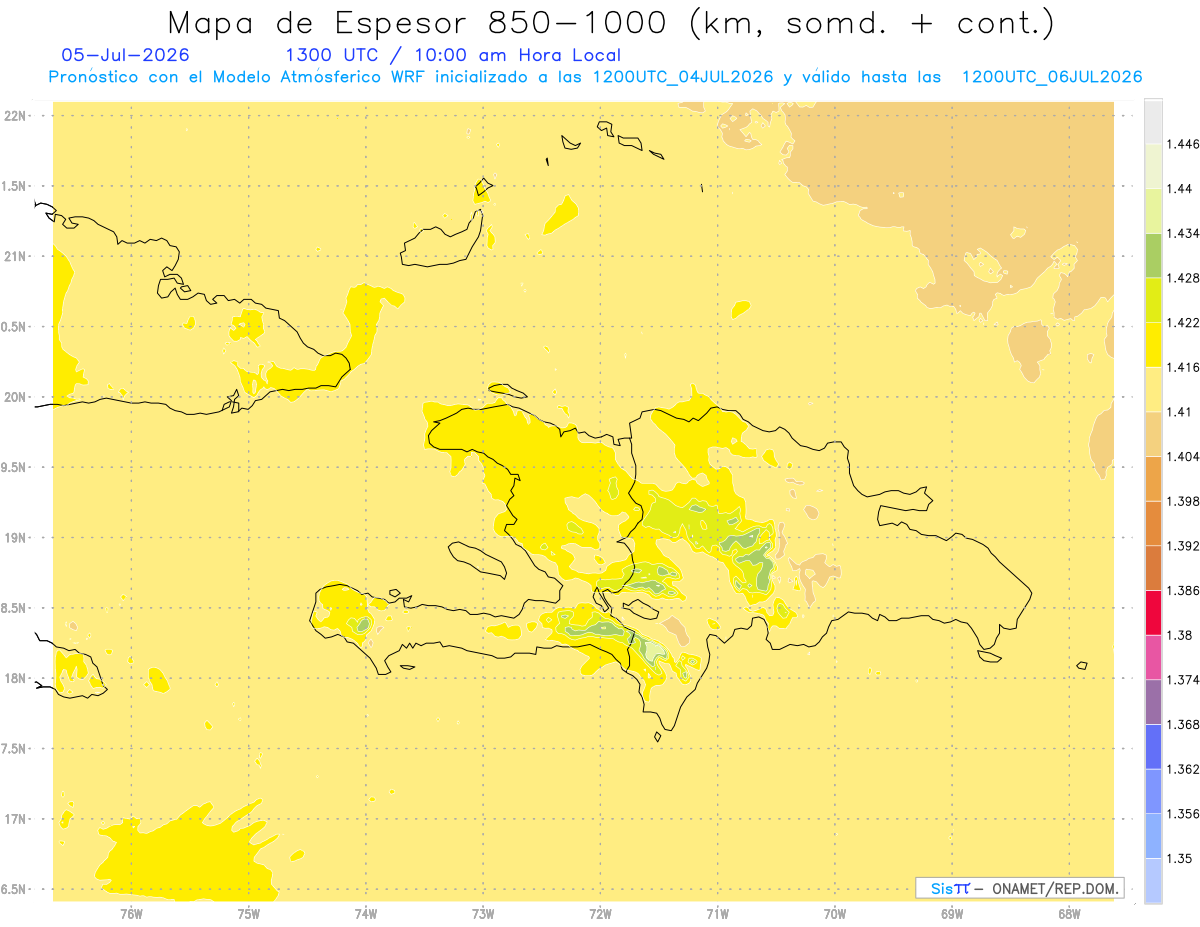This screenshot has height=927, width=1200.
Task: Click the latitude label 19N
Action: coord(16,538)
